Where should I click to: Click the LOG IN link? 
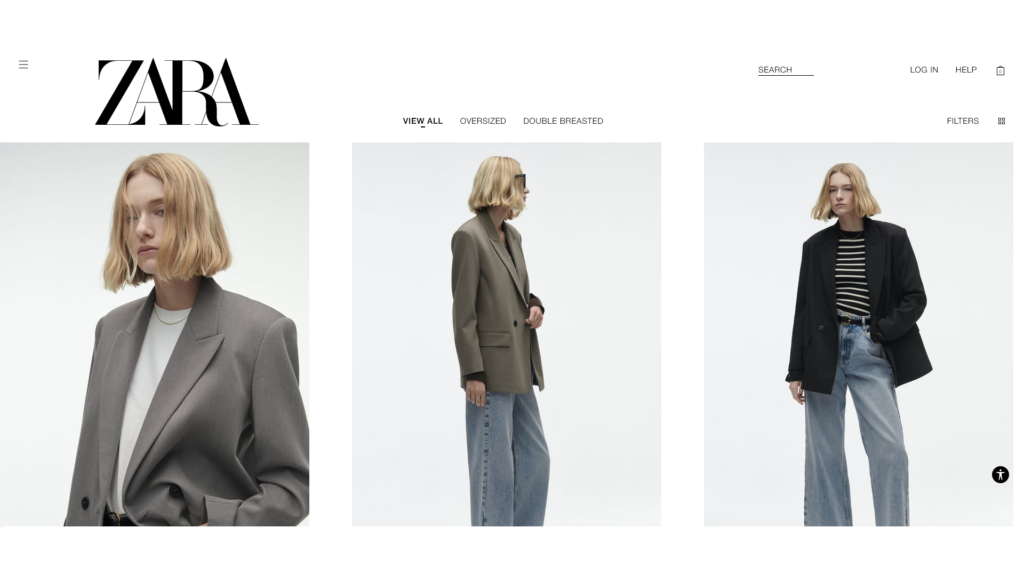[923, 70]
